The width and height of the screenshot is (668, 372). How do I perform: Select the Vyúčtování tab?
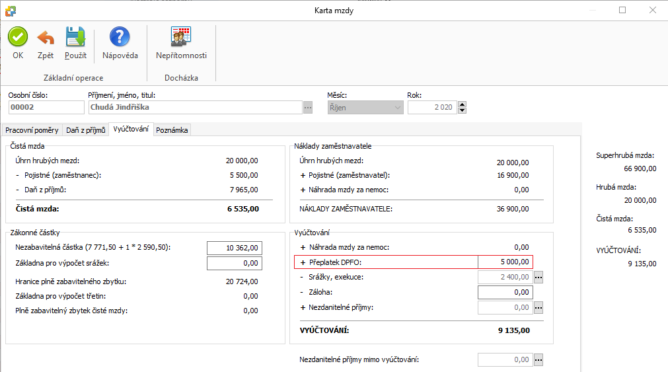(x=131, y=129)
